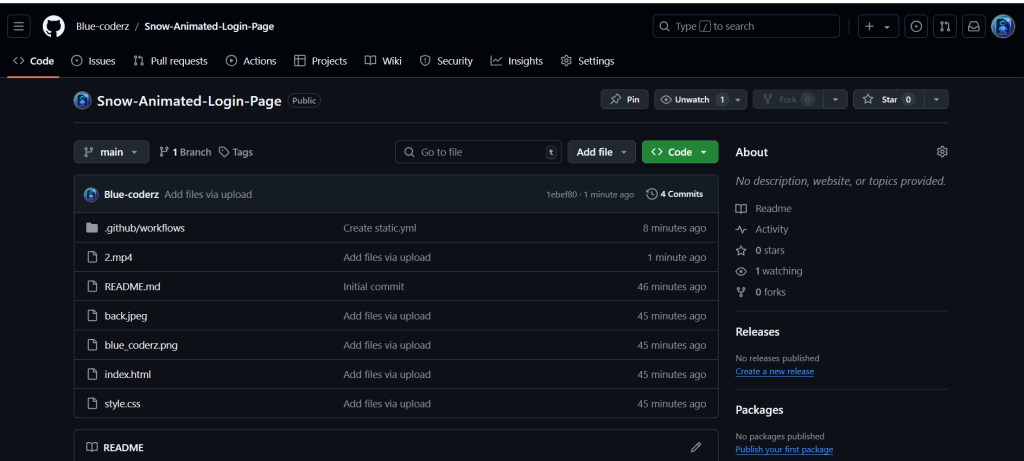
Task: Click the gear icon to edit About
Action: 942,151
